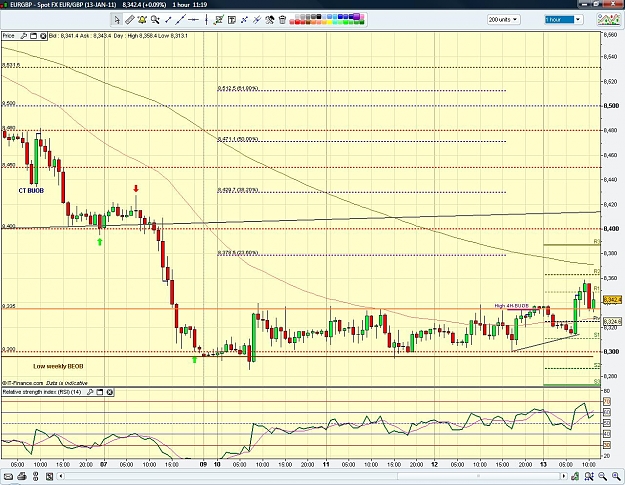
Task: Close the Relative strength index panel
Action: coord(109,392)
